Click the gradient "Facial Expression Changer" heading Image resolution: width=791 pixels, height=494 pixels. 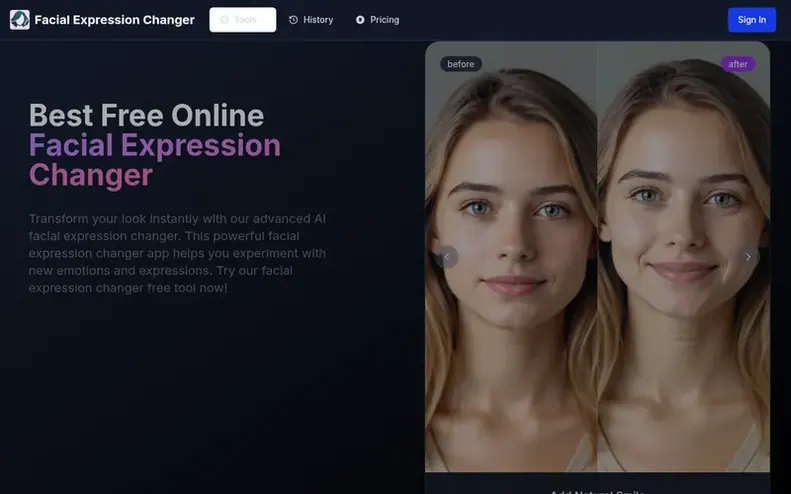[154, 160]
